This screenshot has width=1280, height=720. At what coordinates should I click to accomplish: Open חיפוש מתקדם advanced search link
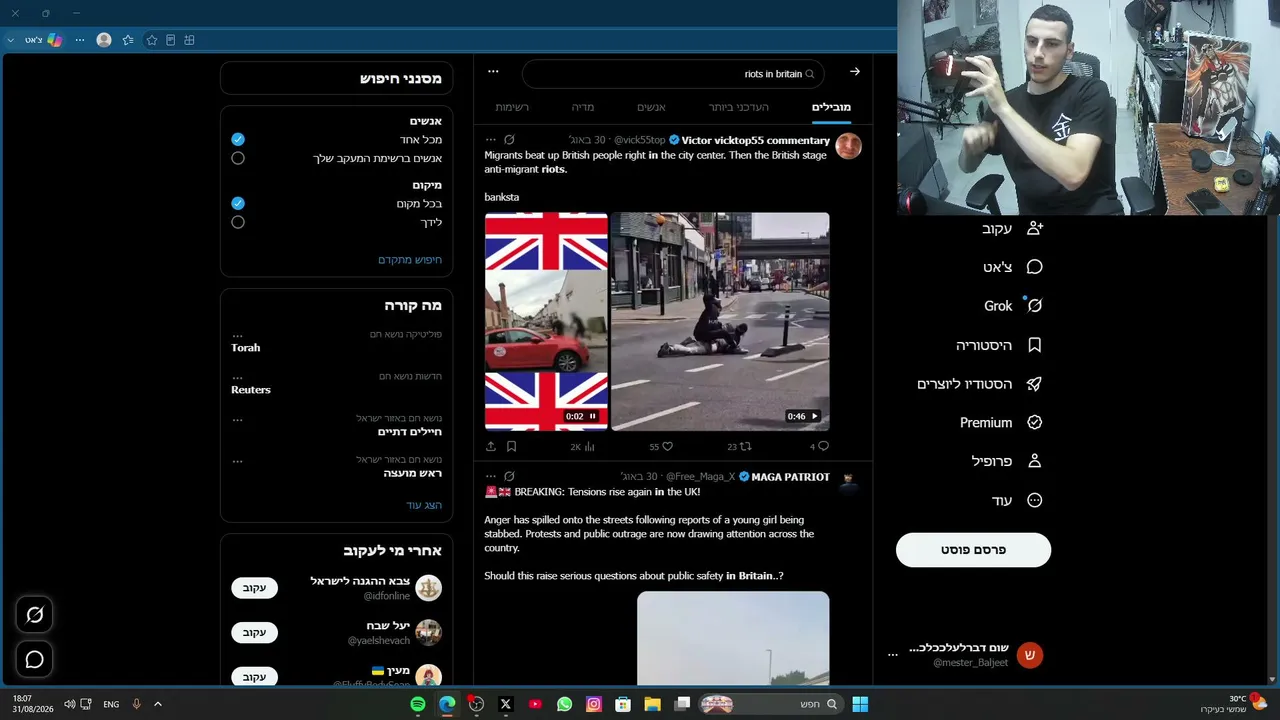pyautogui.click(x=410, y=260)
